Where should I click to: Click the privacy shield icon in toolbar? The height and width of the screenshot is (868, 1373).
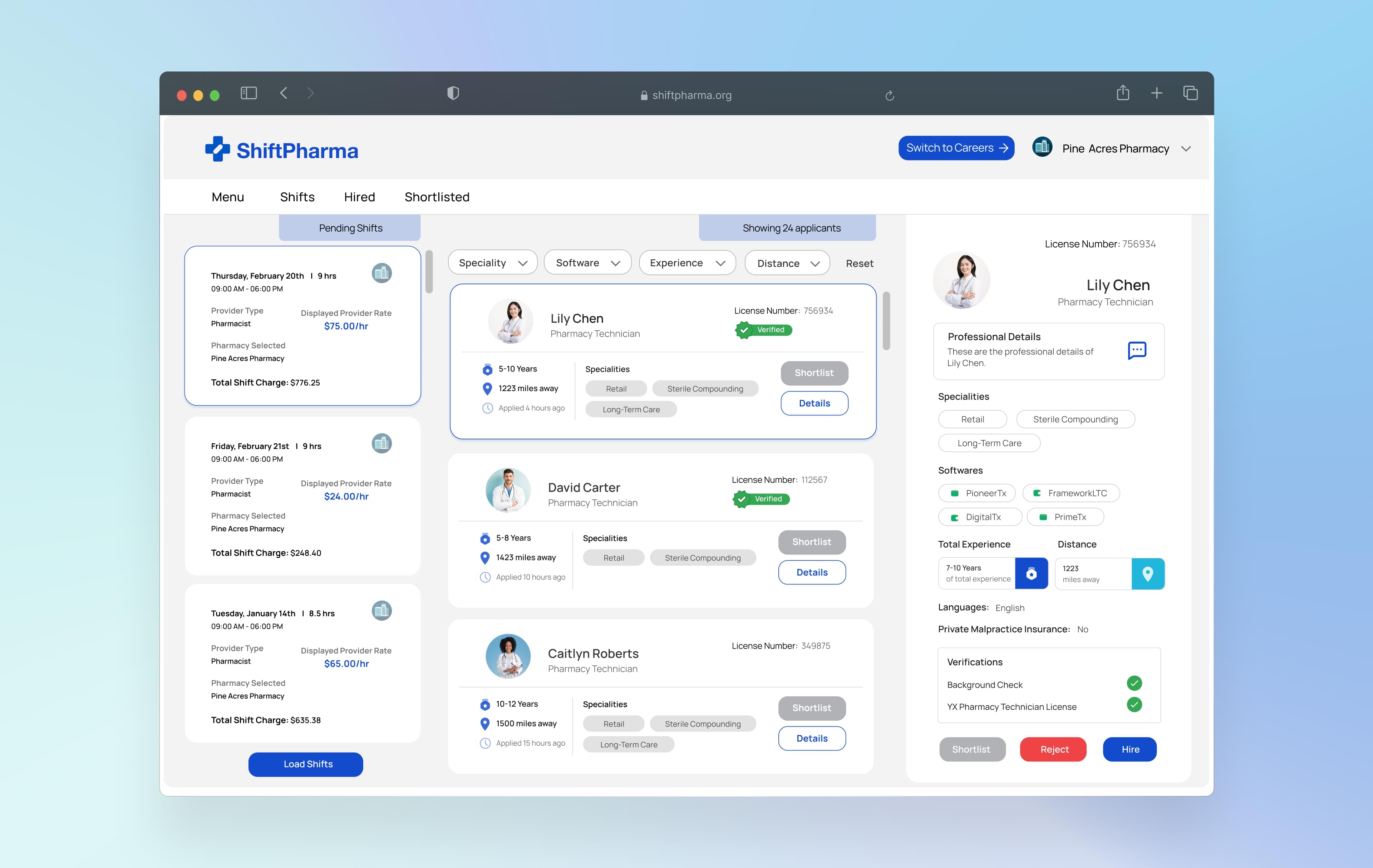[x=453, y=93]
